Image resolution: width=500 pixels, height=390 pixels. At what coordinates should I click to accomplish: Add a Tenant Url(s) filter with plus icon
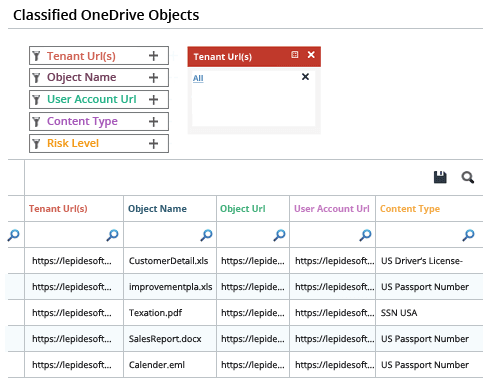coord(153,56)
